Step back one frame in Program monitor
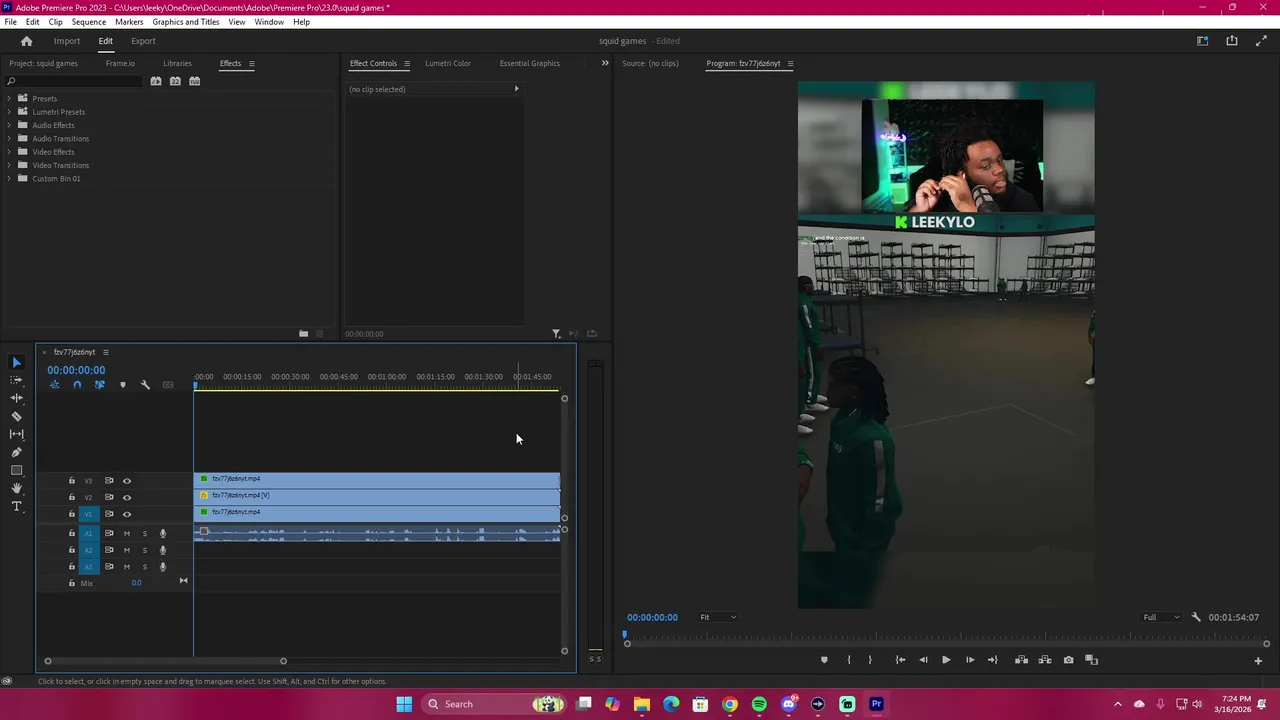The image size is (1280, 720). click(x=923, y=660)
